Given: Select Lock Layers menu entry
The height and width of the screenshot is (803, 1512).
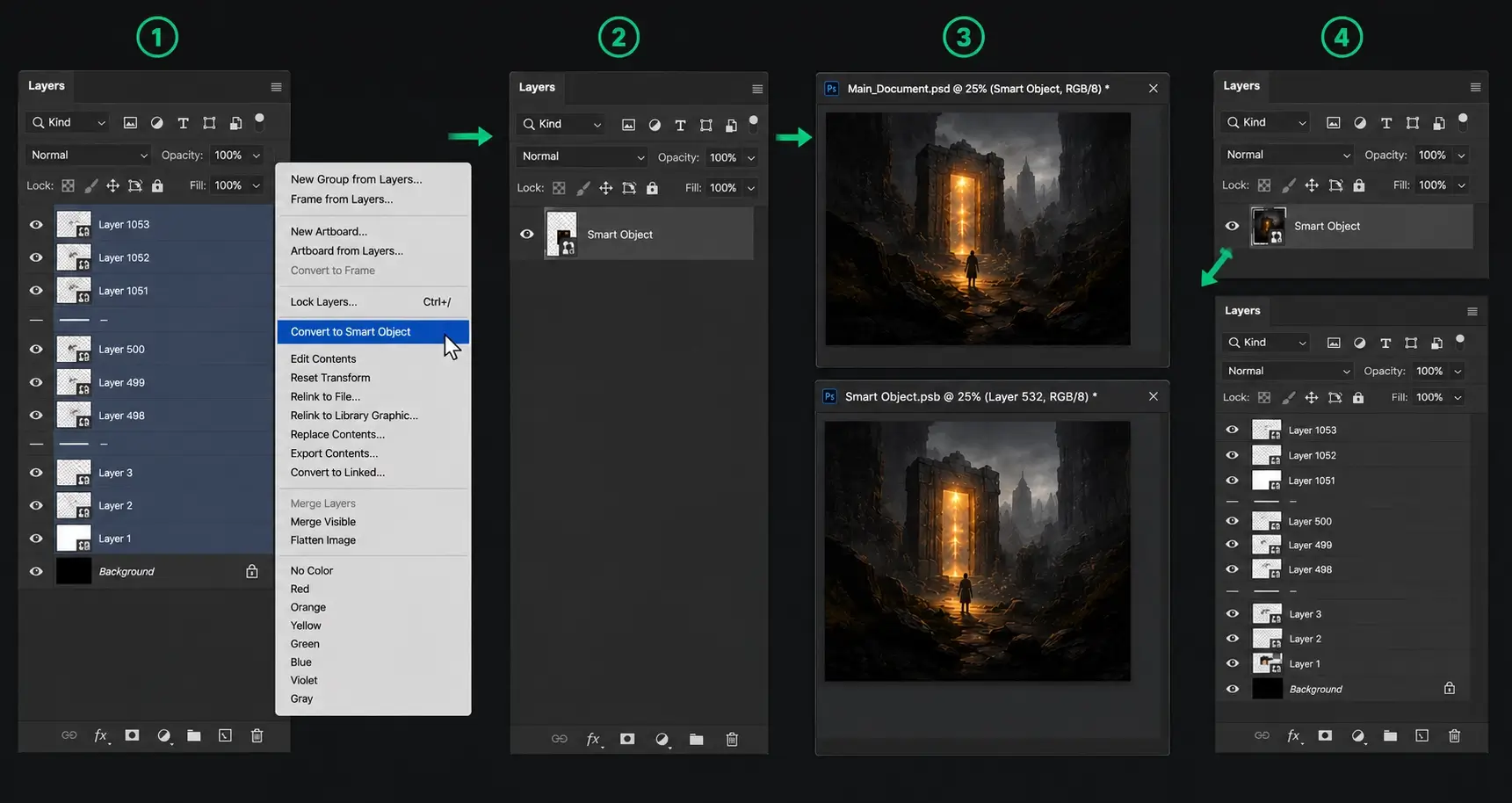Looking at the screenshot, I should [x=373, y=301].
